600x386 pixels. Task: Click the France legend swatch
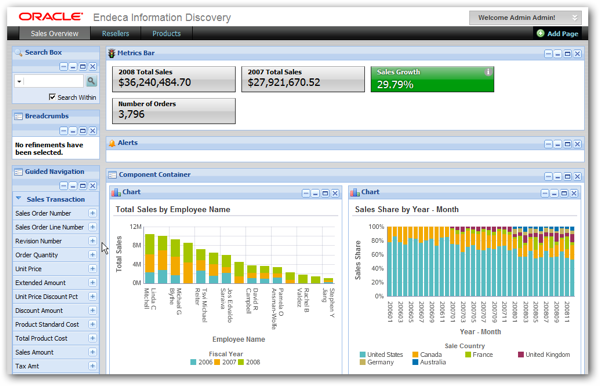468,355
